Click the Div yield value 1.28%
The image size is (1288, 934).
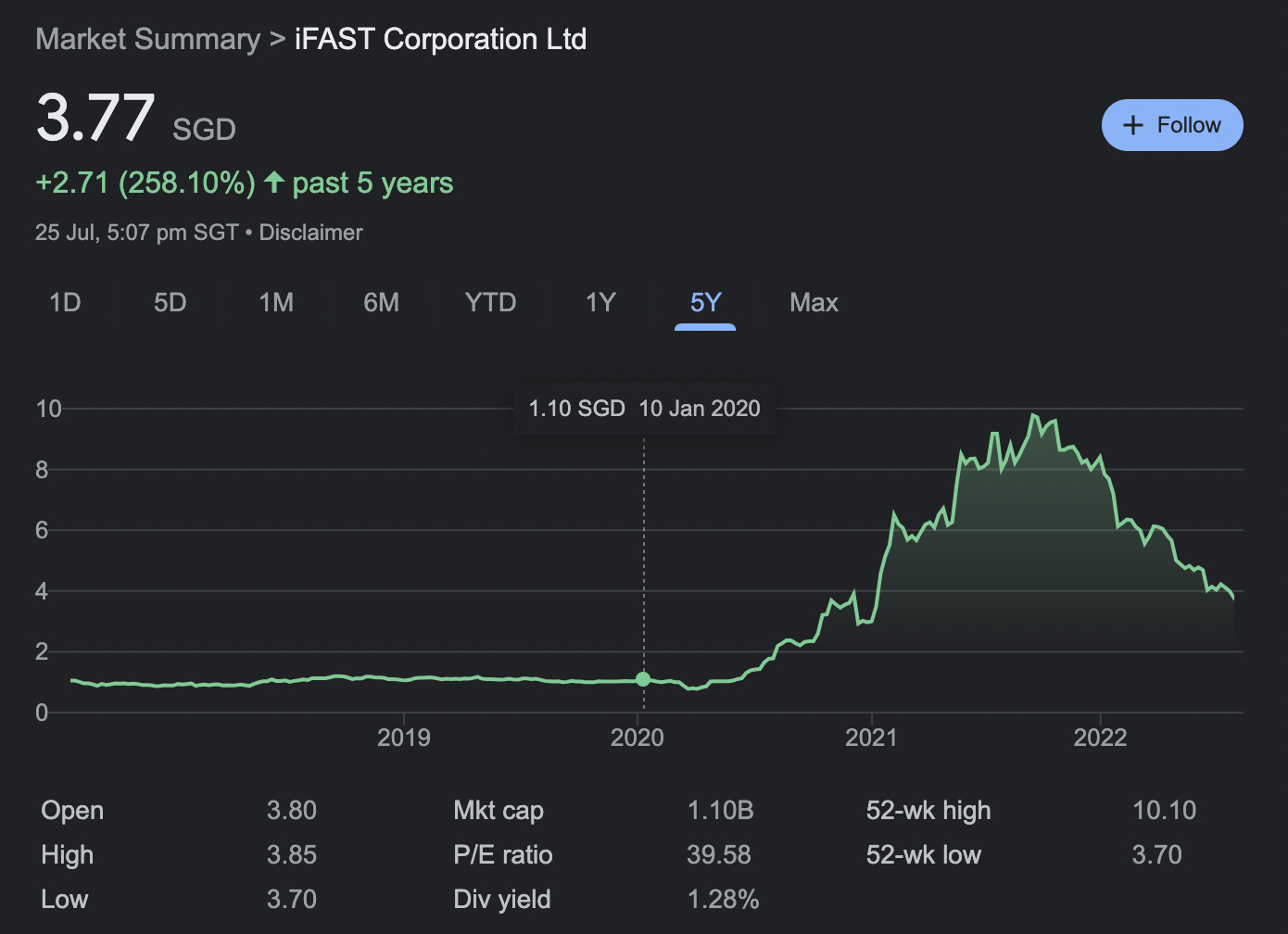click(723, 899)
